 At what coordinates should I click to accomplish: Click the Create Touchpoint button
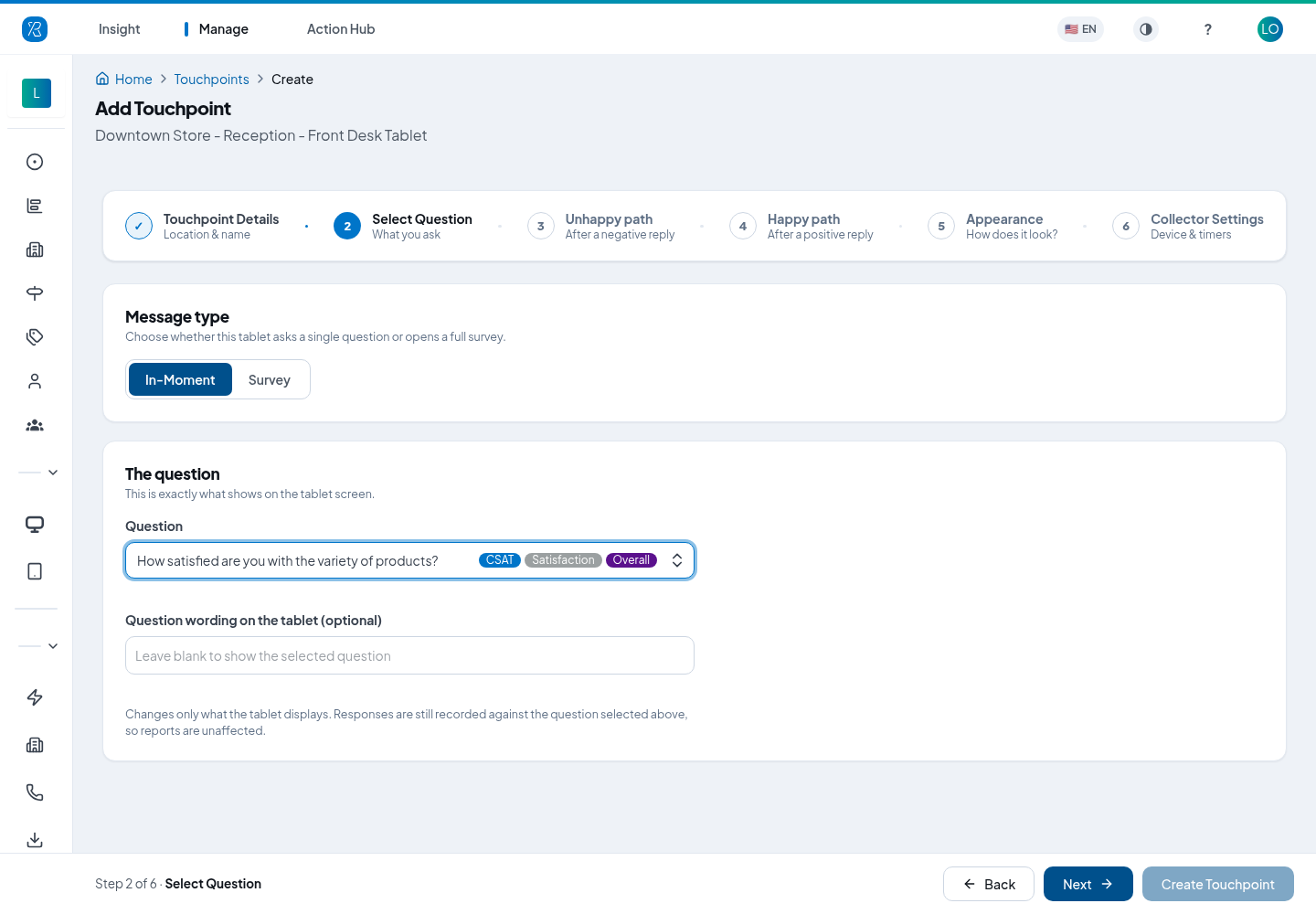tap(1218, 884)
